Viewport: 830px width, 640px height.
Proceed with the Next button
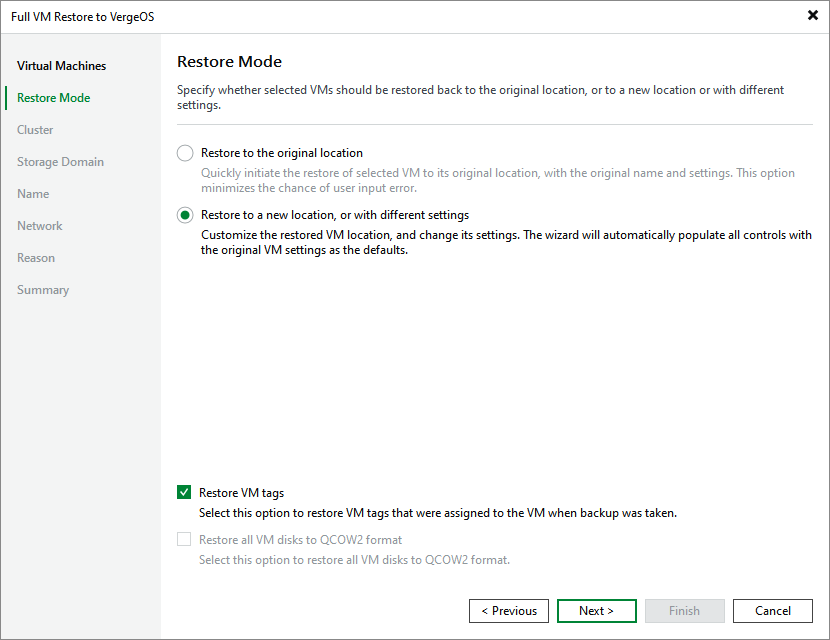tap(597, 611)
